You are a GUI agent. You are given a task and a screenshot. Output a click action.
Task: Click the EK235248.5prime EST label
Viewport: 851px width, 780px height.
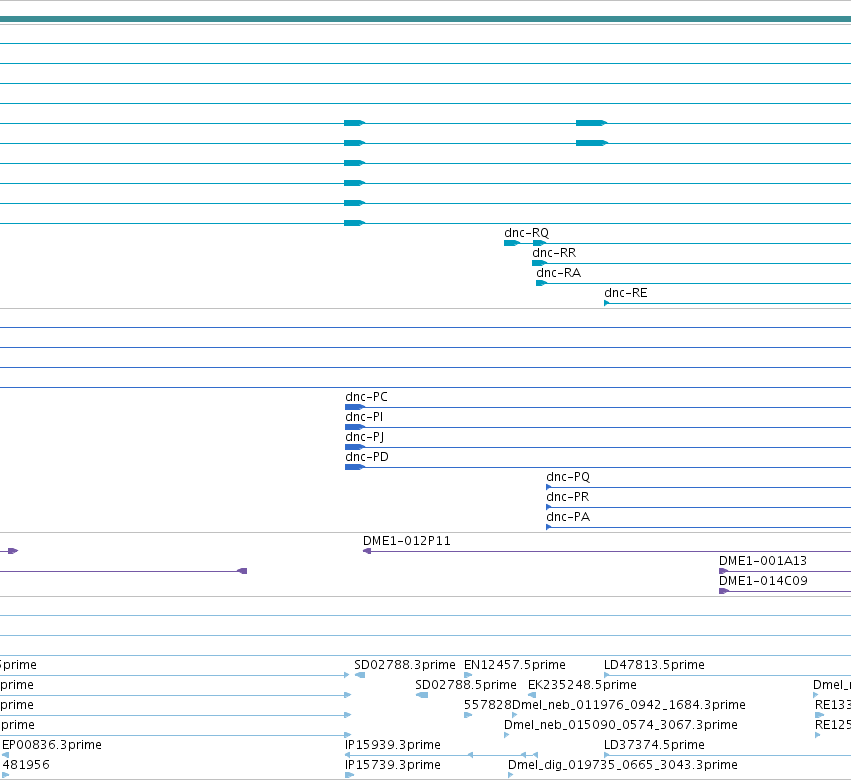(x=582, y=686)
